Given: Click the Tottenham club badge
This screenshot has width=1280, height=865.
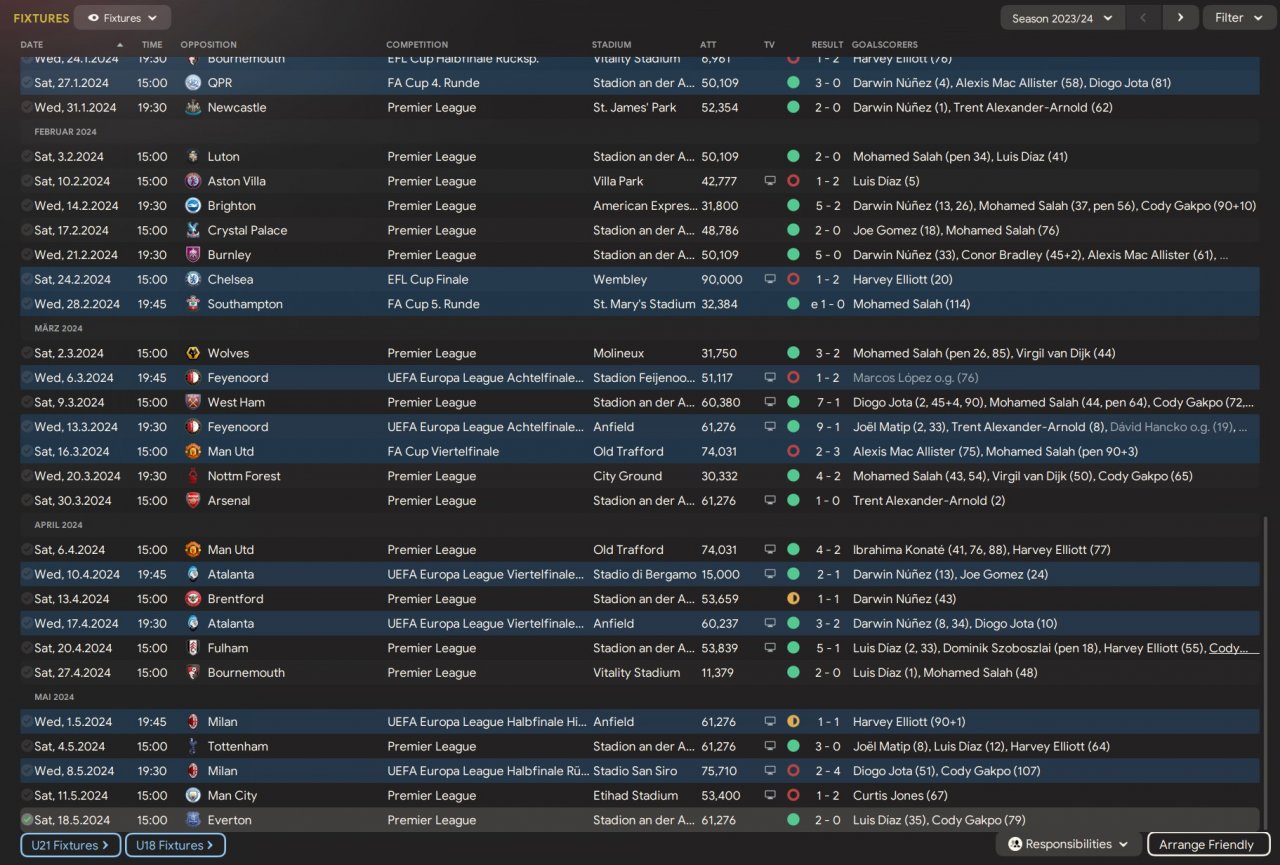Looking at the screenshot, I should (x=193, y=746).
